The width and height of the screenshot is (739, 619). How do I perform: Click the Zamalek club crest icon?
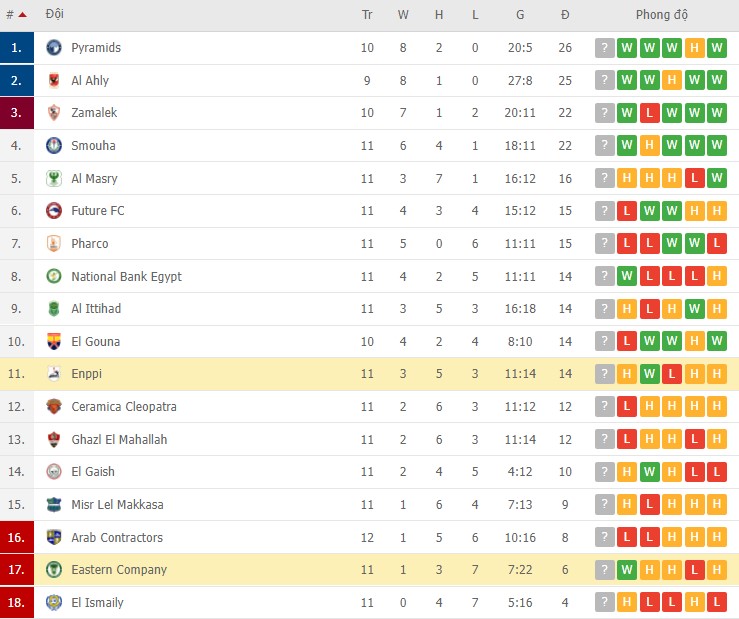click(54, 113)
